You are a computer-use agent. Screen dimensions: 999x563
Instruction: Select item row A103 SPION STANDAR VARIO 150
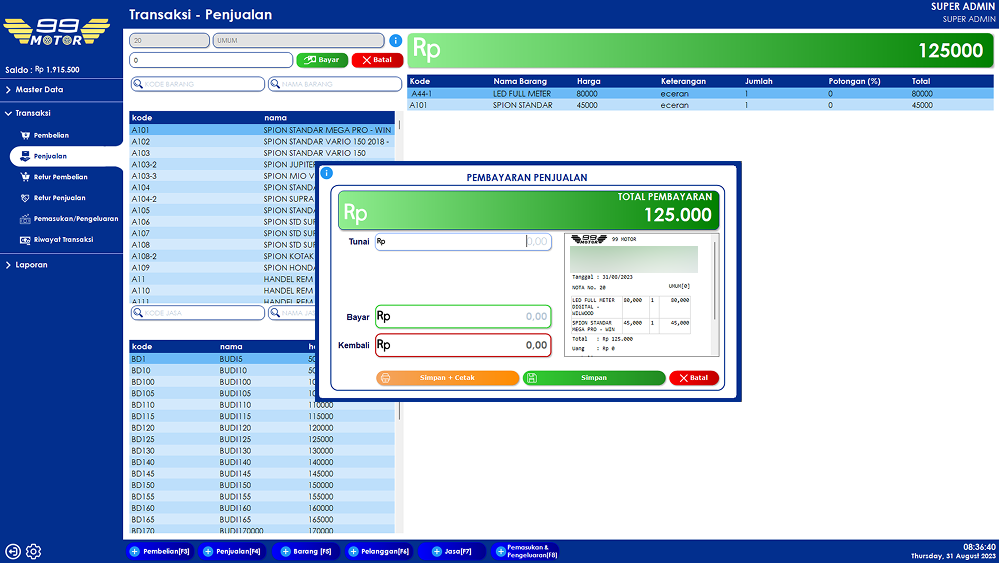click(262, 153)
